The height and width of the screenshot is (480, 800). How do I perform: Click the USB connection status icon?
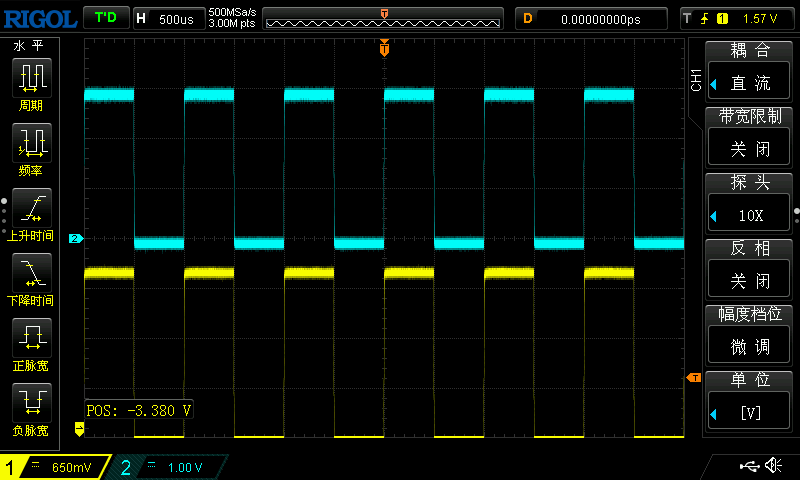coord(748,466)
